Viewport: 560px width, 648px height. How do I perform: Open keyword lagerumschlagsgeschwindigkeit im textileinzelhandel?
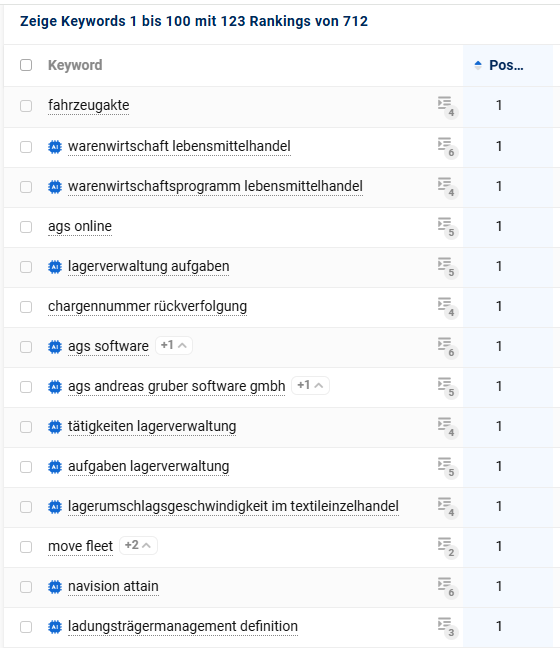tap(234, 506)
